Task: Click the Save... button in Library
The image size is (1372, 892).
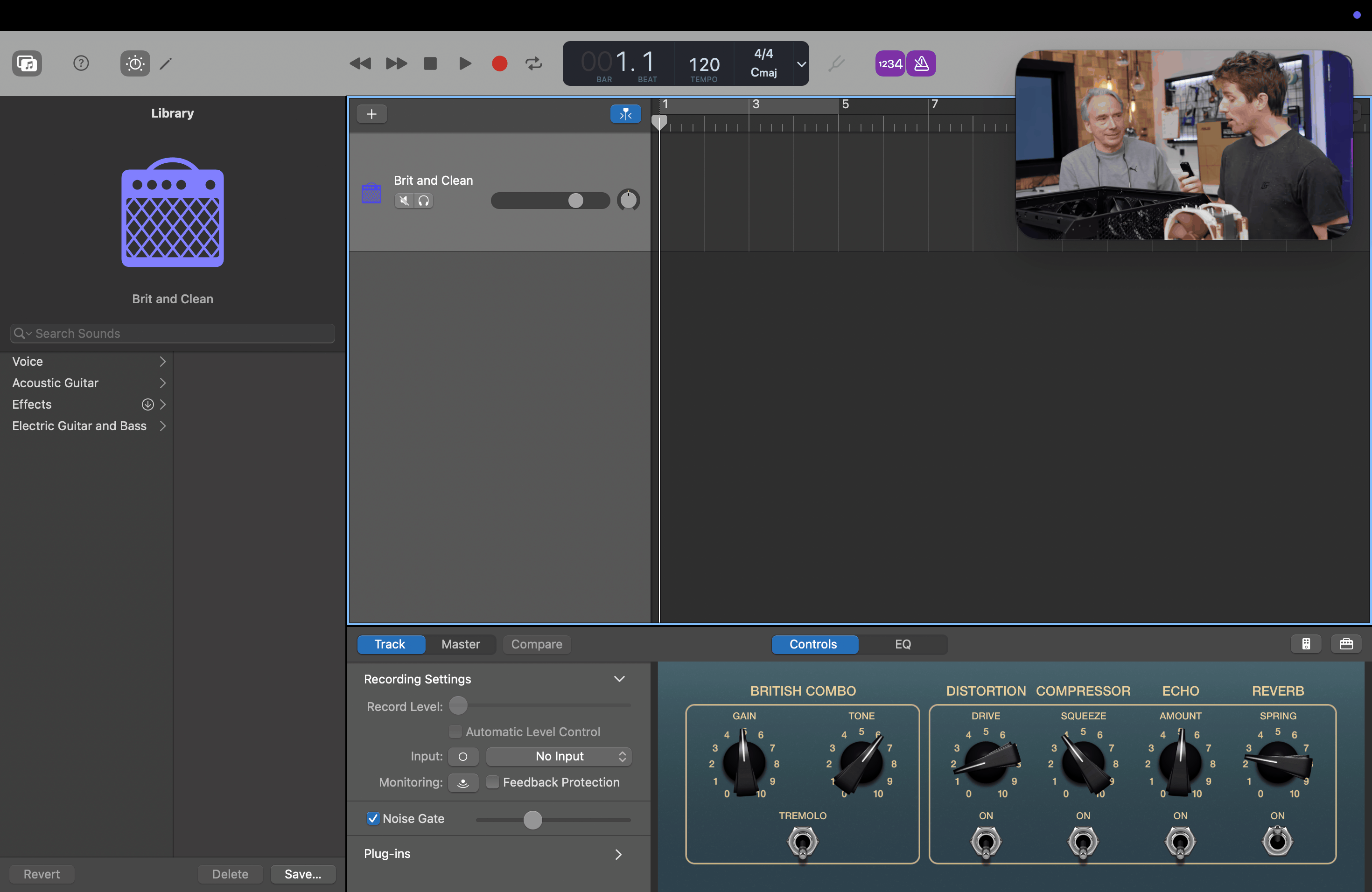Action: point(303,873)
